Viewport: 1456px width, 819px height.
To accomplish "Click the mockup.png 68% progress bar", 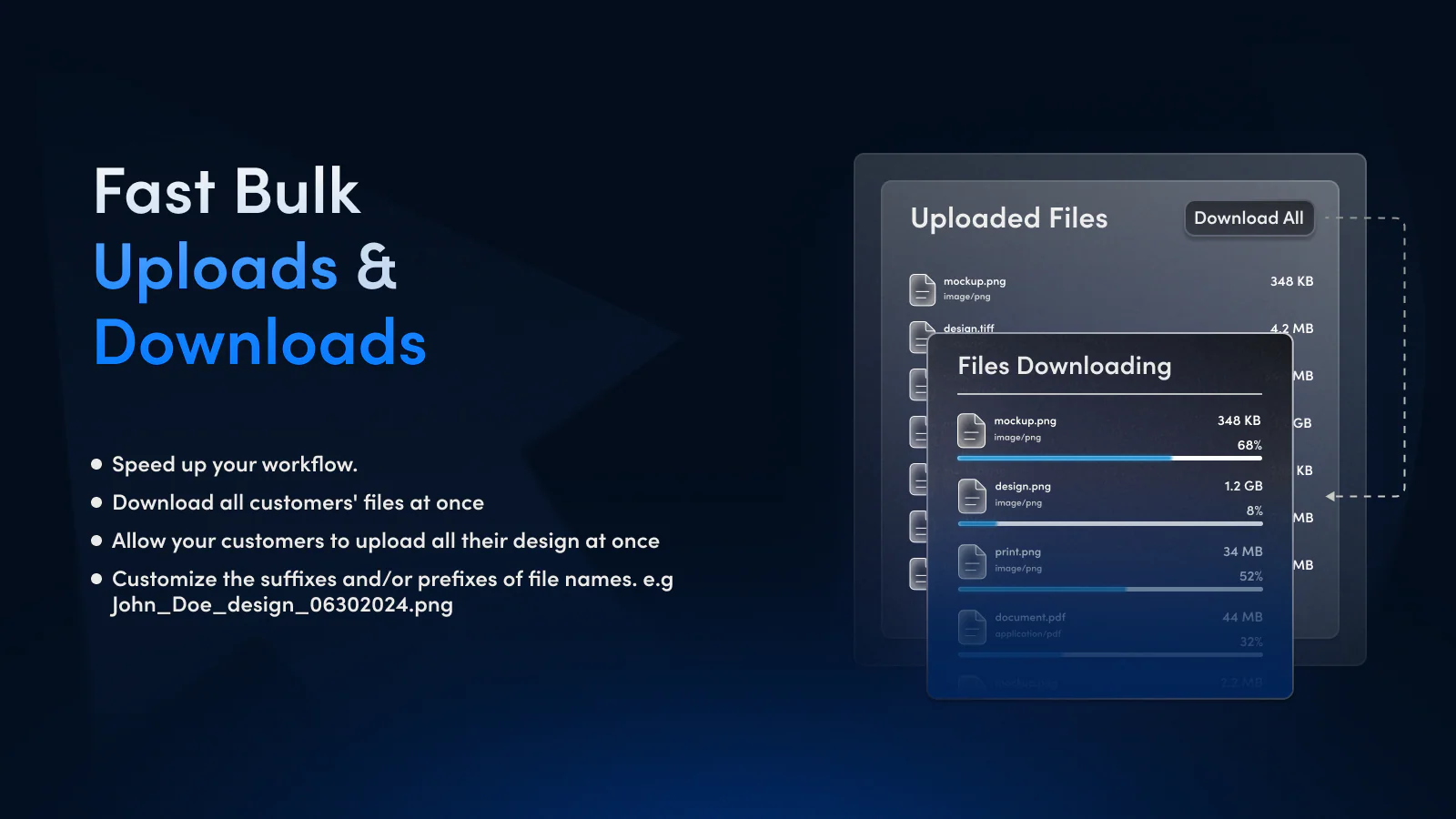I will click(x=1109, y=459).
